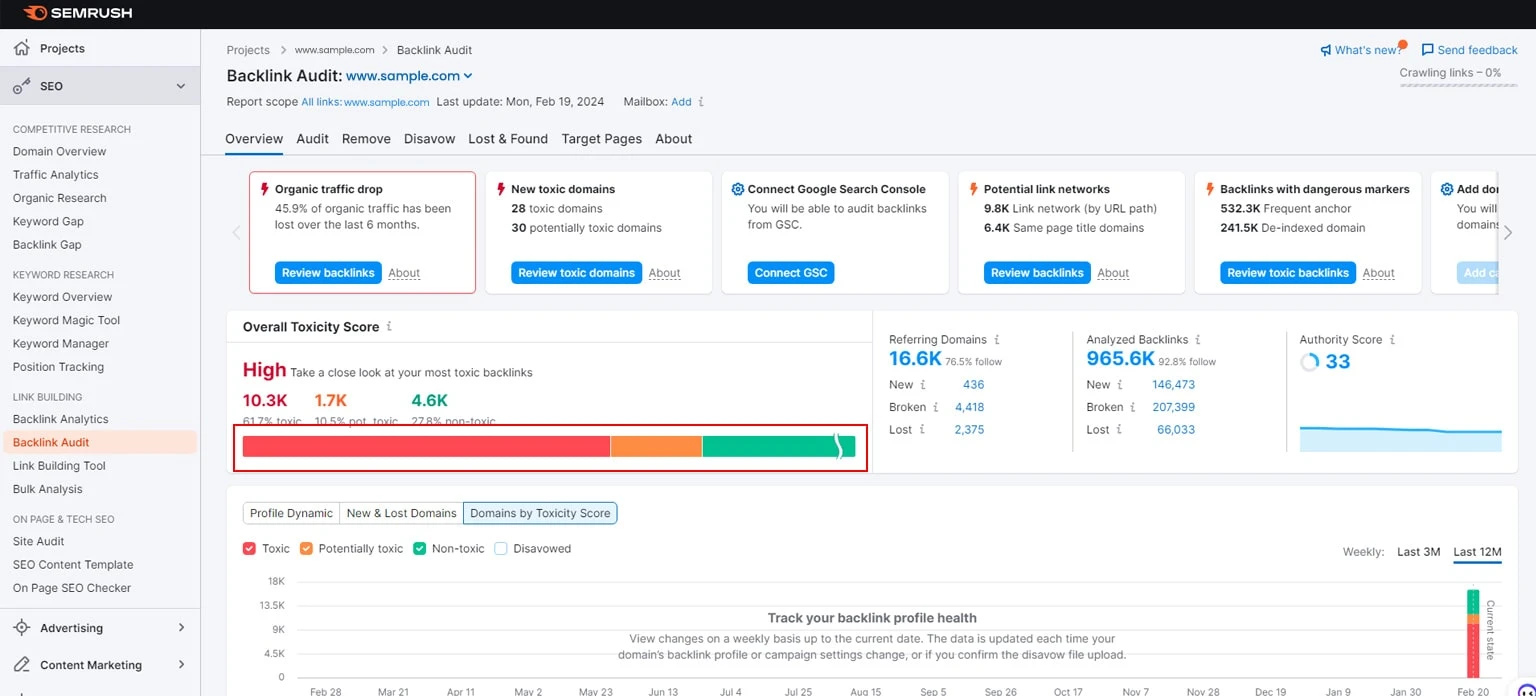1536x696 pixels.
Task: Uncheck the Non-toxic checkbox
Action: point(420,549)
